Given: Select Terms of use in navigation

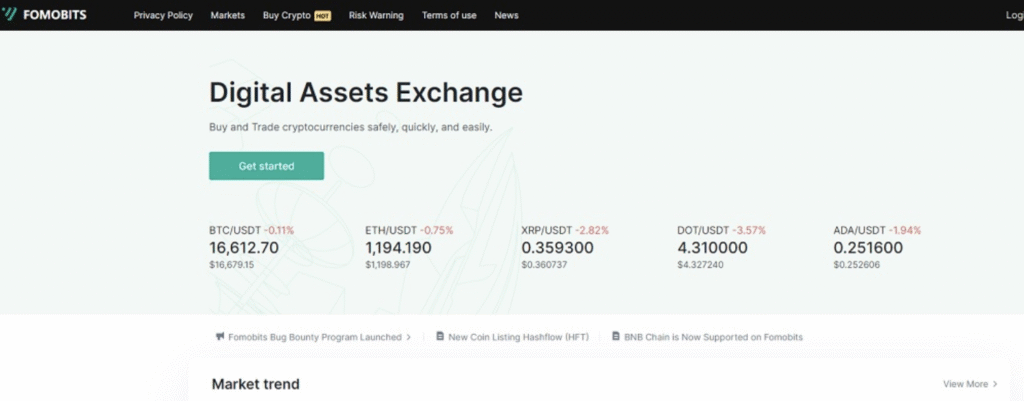Looking at the screenshot, I should click(x=449, y=16).
